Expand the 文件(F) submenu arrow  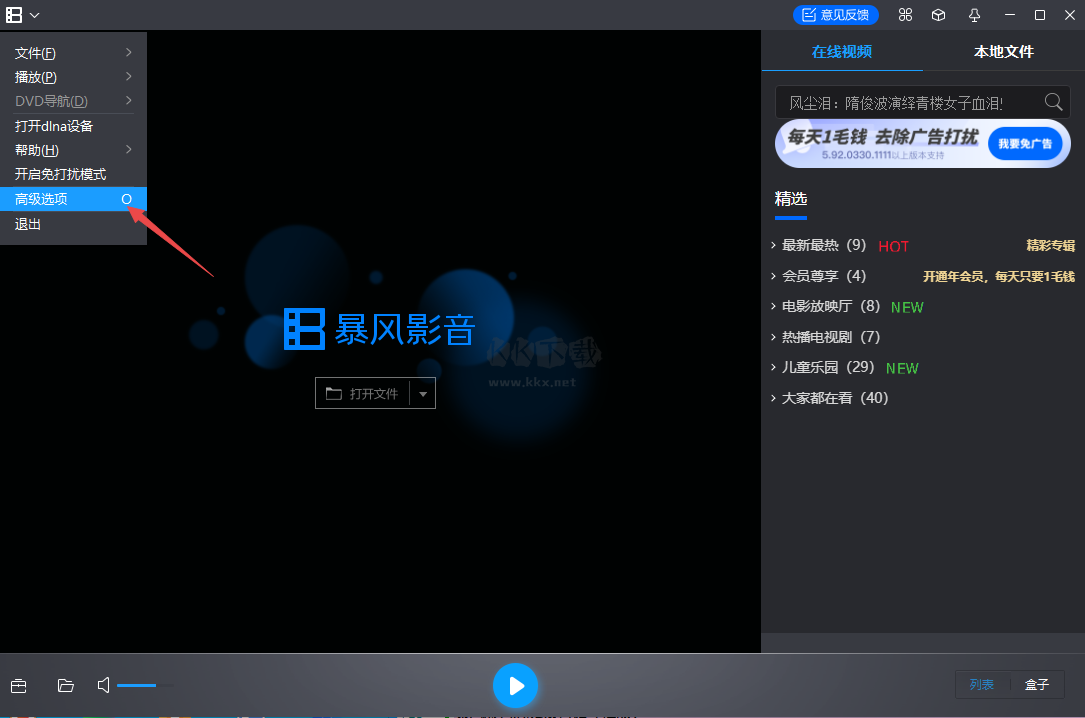pyautogui.click(x=129, y=53)
